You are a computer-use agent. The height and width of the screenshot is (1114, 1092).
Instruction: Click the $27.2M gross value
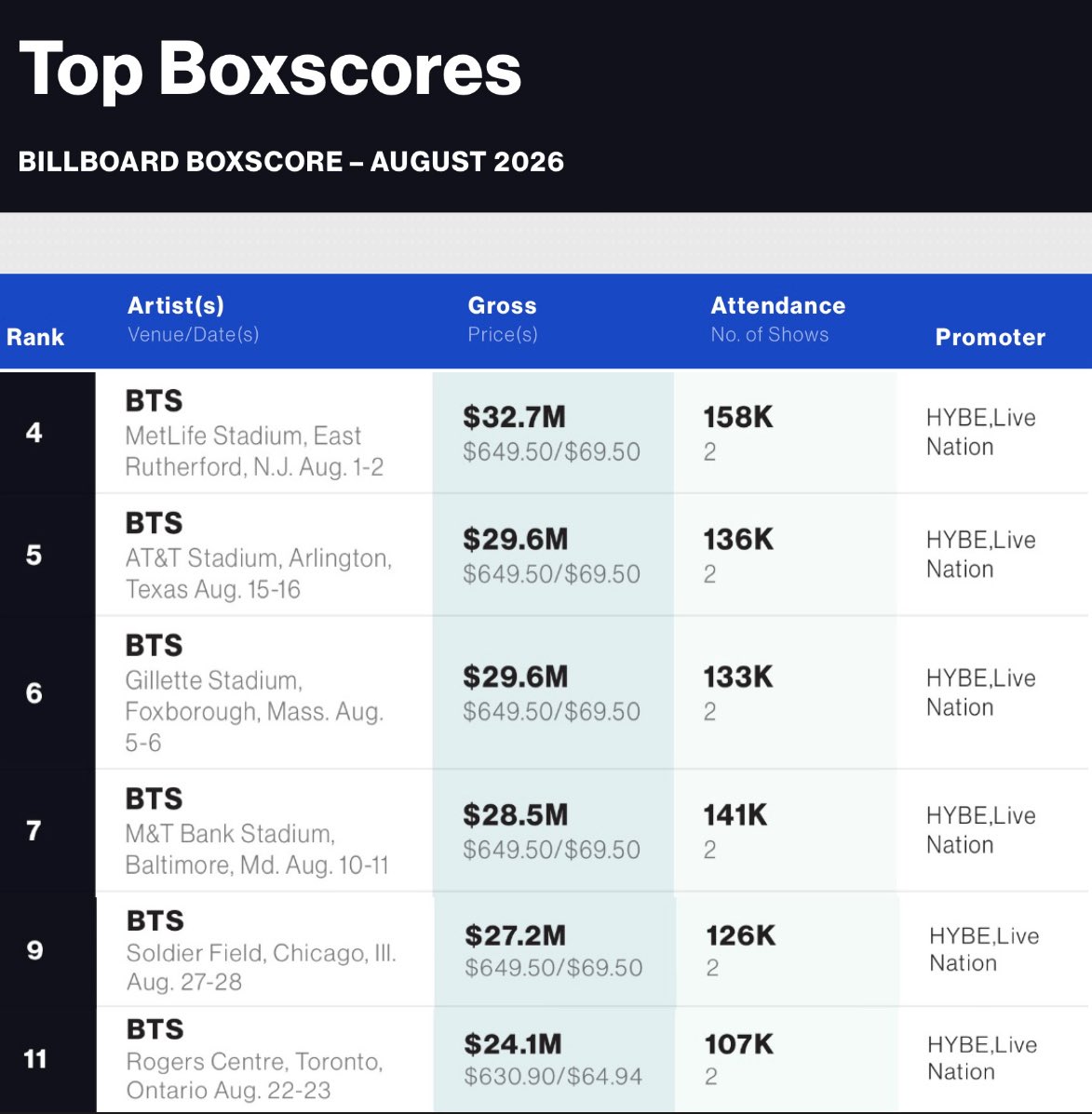[515, 935]
